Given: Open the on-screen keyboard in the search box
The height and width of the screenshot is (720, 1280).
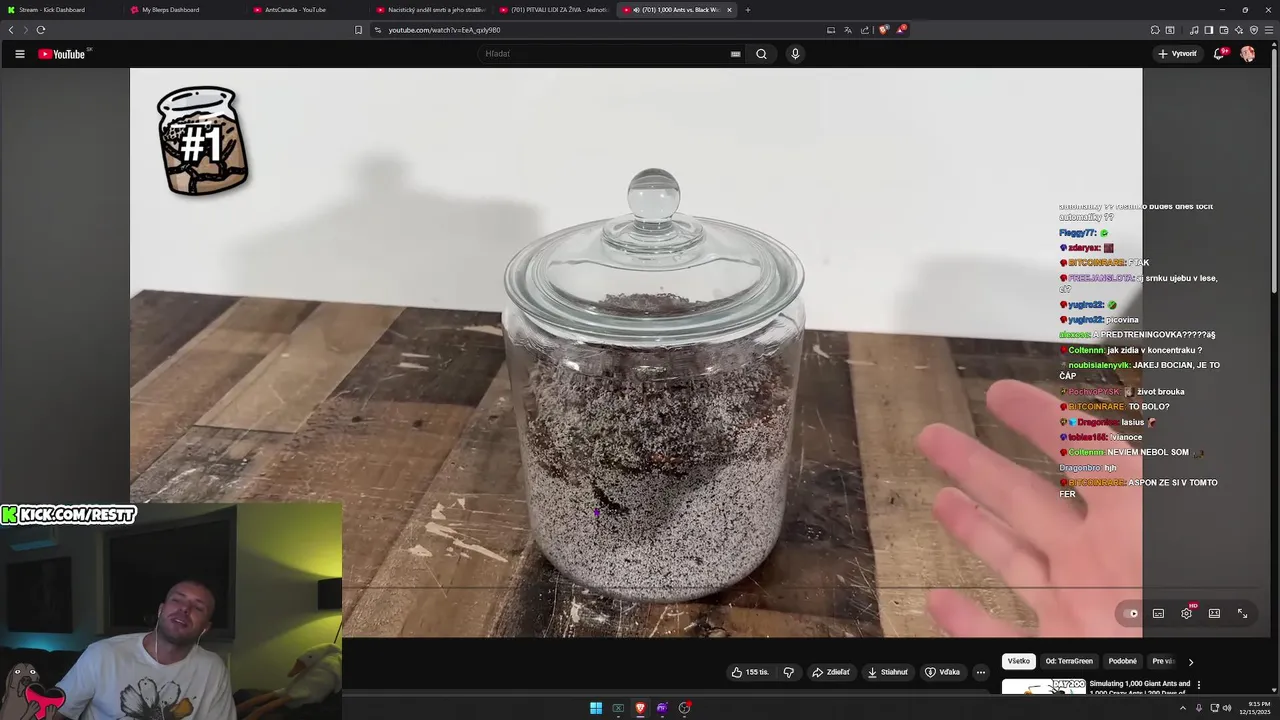Looking at the screenshot, I should tap(735, 54).
